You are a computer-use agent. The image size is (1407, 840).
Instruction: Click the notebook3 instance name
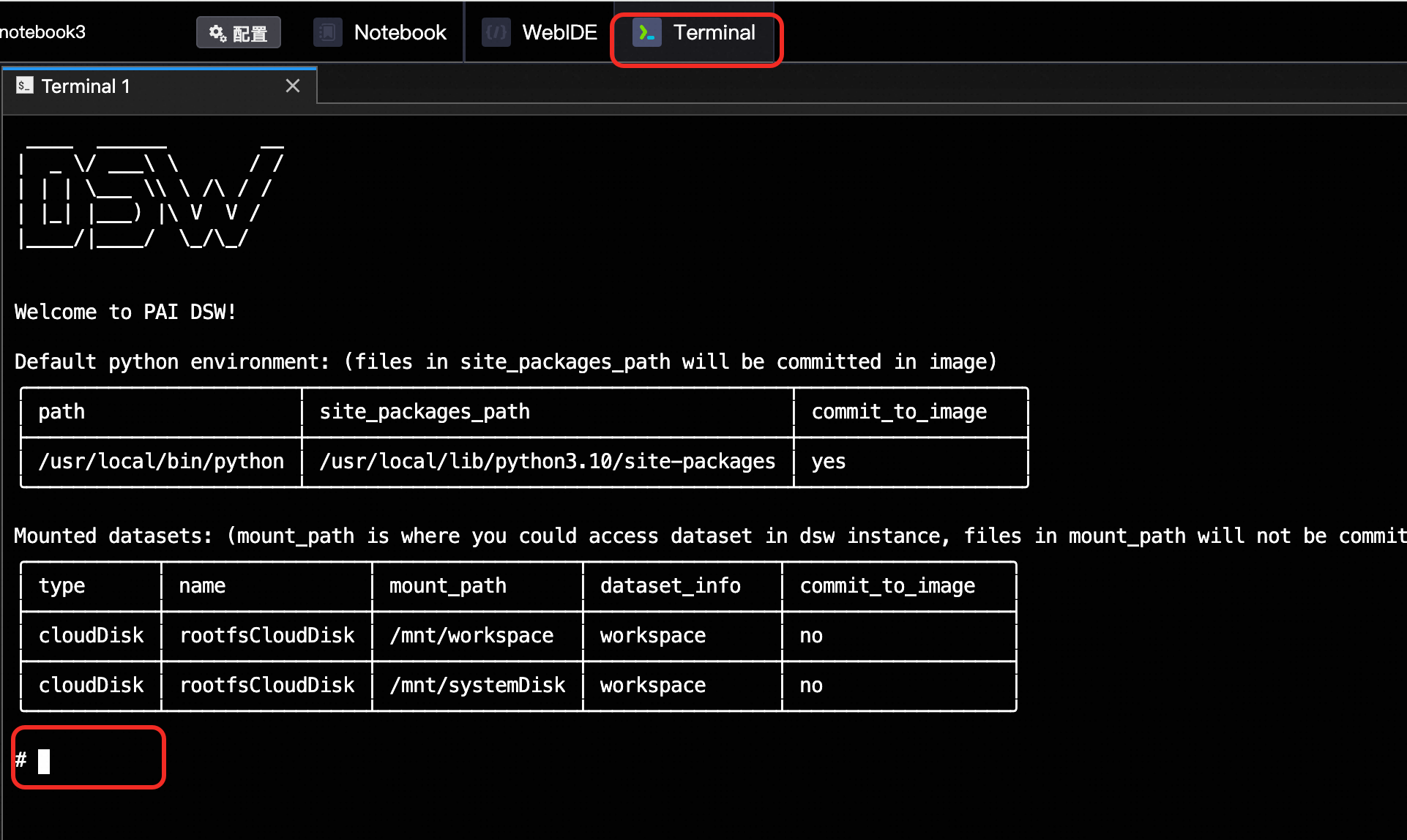tap(42, 32)
